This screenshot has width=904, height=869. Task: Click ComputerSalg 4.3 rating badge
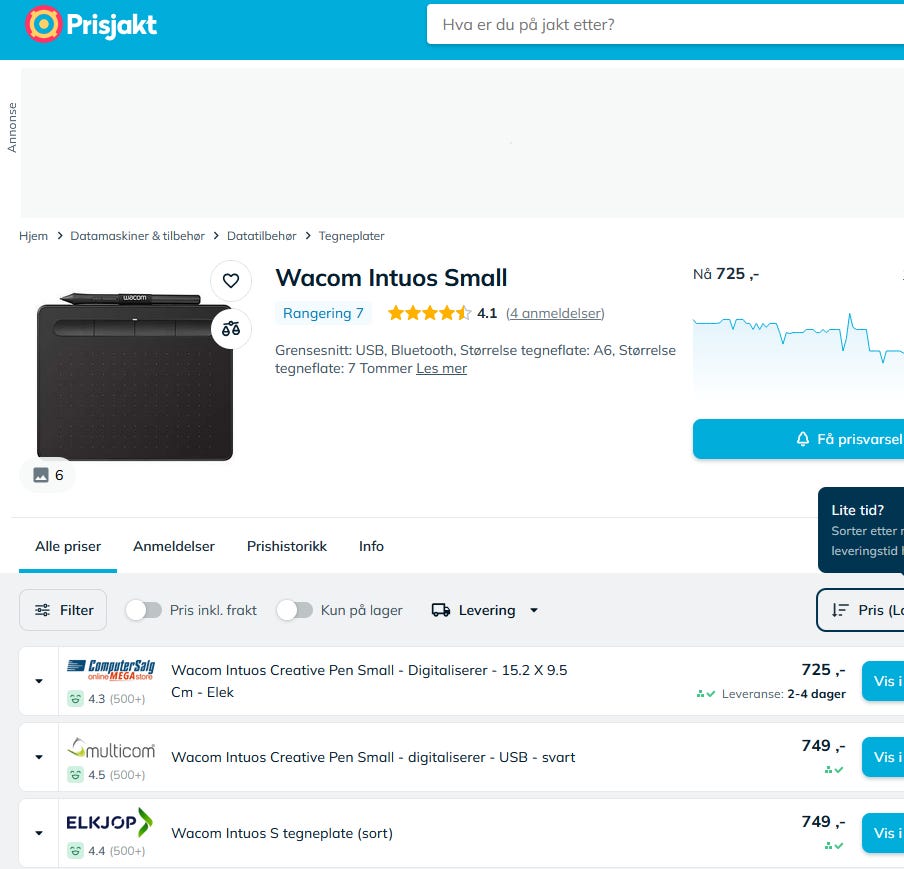[x=106, y=699]
